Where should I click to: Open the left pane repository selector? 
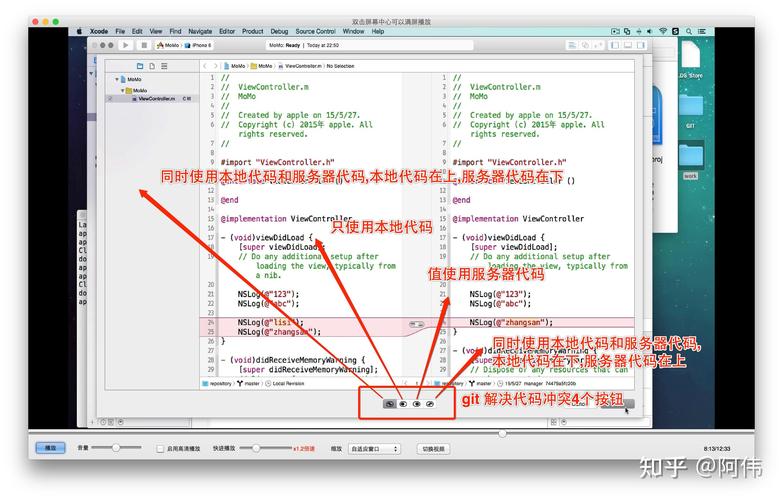pos(217,384)
